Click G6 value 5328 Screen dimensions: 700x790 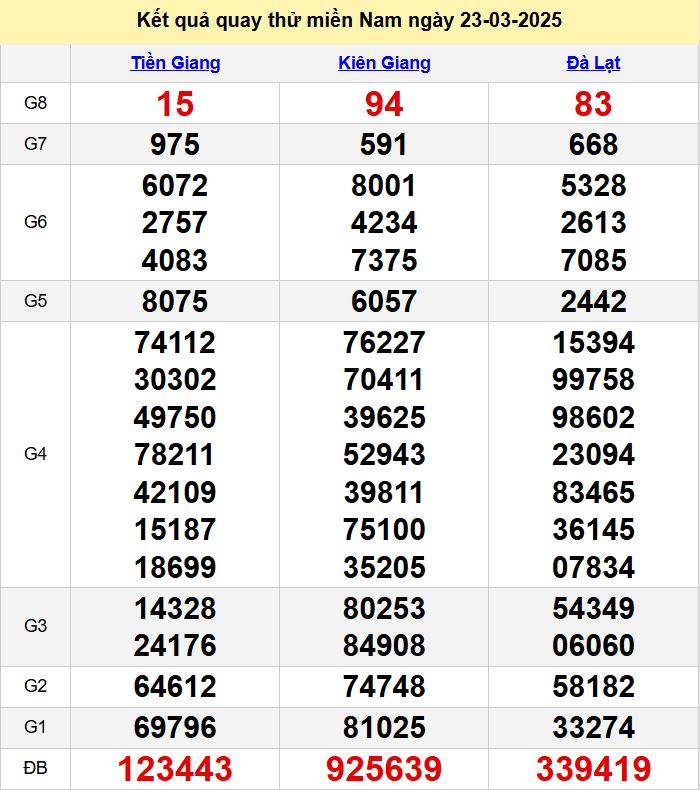pos(594,185)
